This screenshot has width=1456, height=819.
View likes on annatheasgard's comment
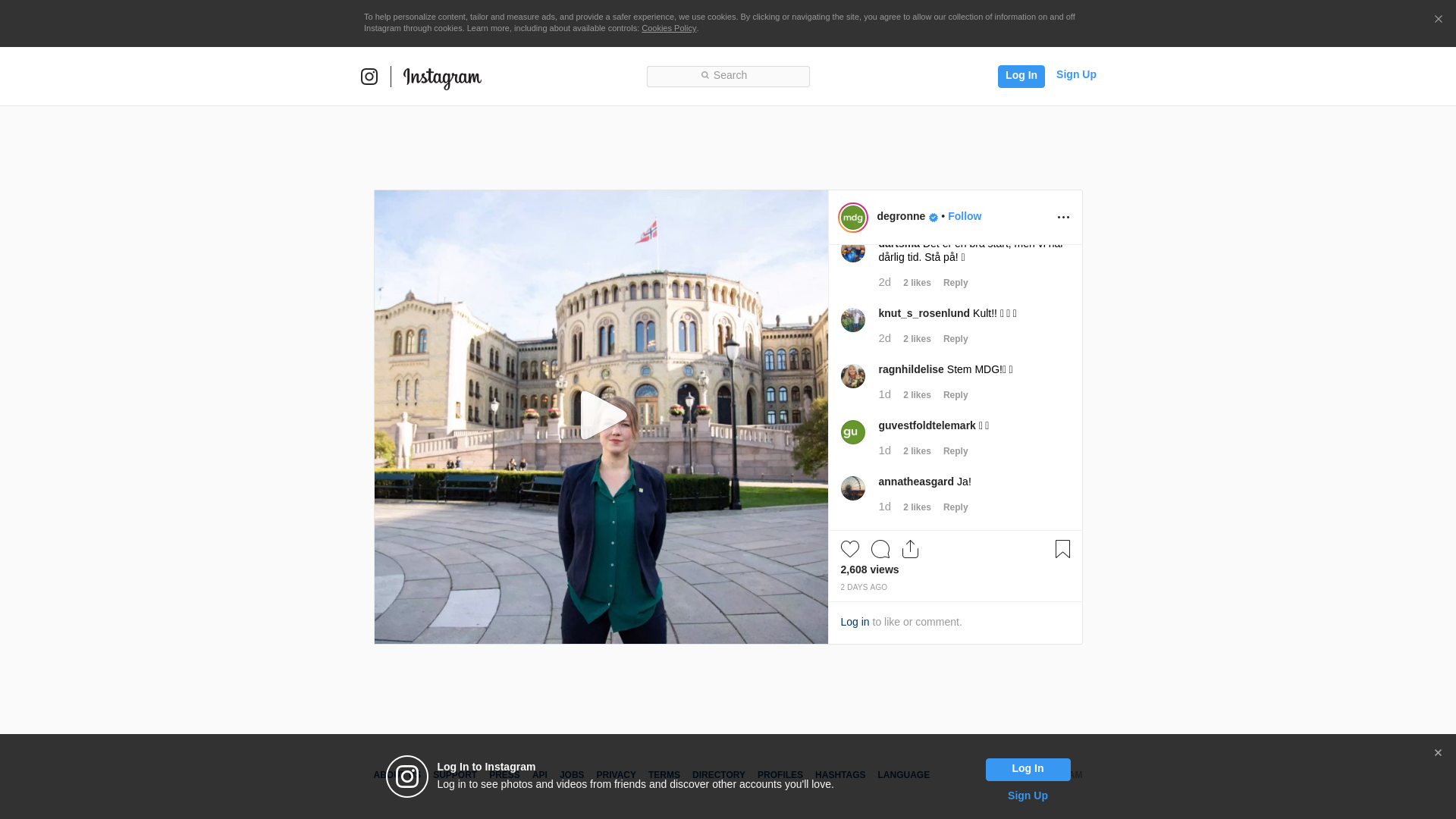pos(917,507)
